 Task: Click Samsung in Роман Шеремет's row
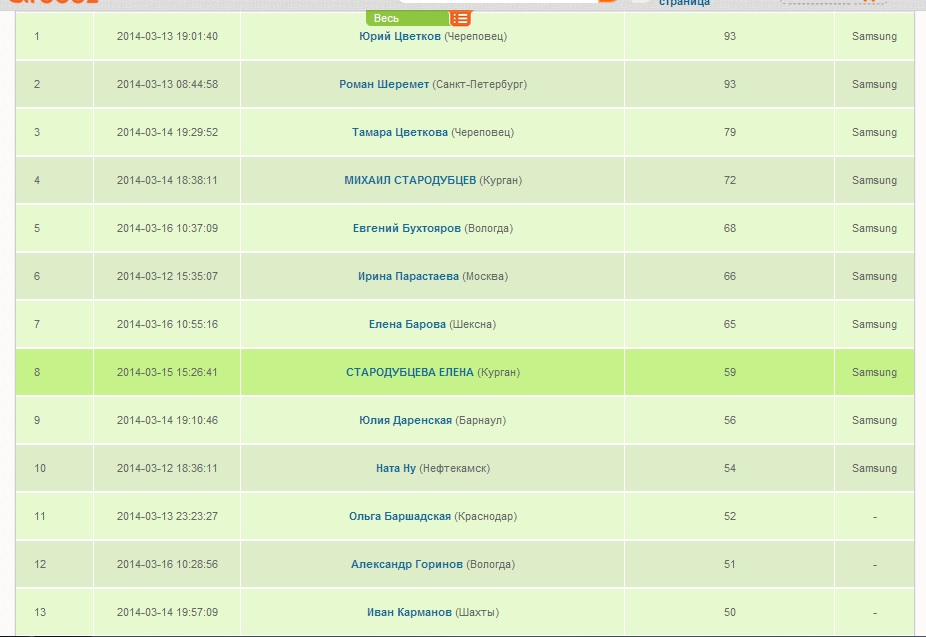pos(874,84)
